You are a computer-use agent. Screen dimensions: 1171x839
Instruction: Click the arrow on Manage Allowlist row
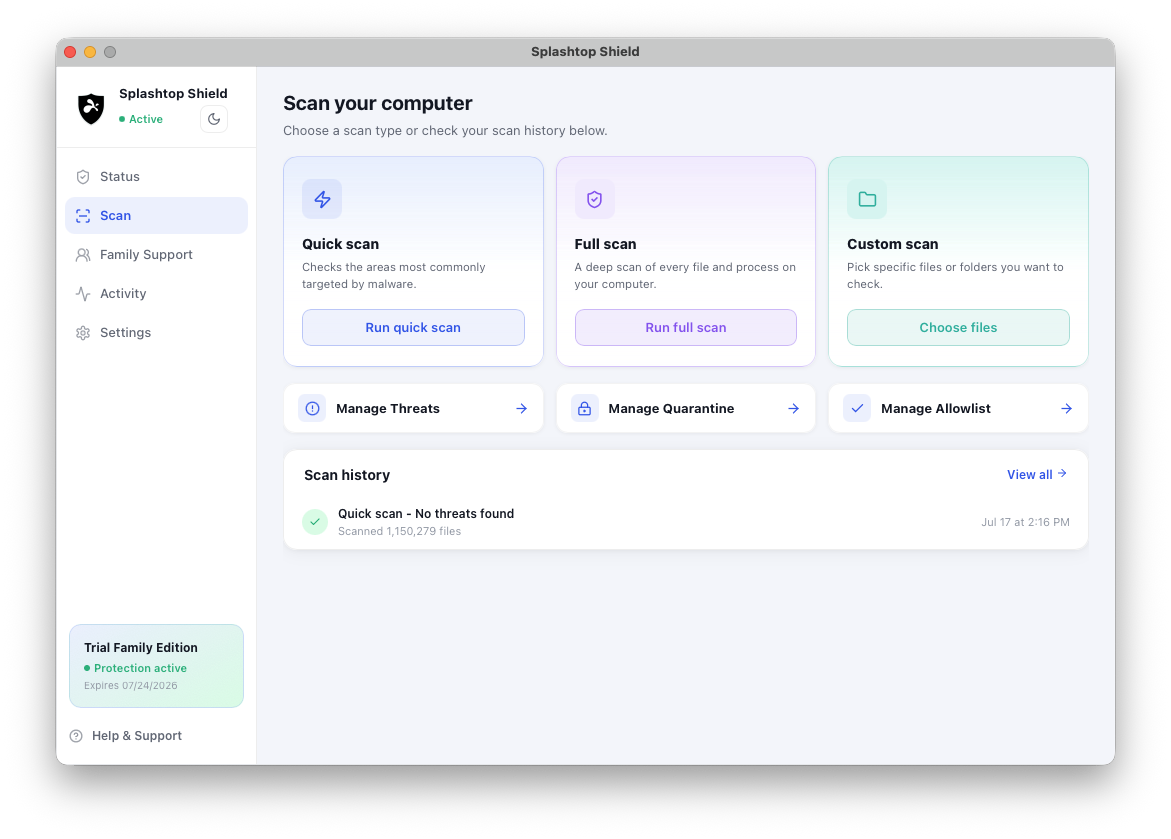pyautogui.click(x=1066, y=409)
